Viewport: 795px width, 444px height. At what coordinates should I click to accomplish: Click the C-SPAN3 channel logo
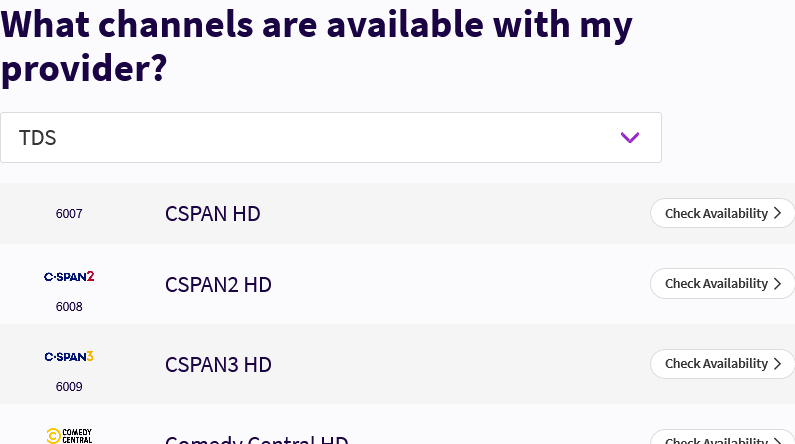point(69,356)
